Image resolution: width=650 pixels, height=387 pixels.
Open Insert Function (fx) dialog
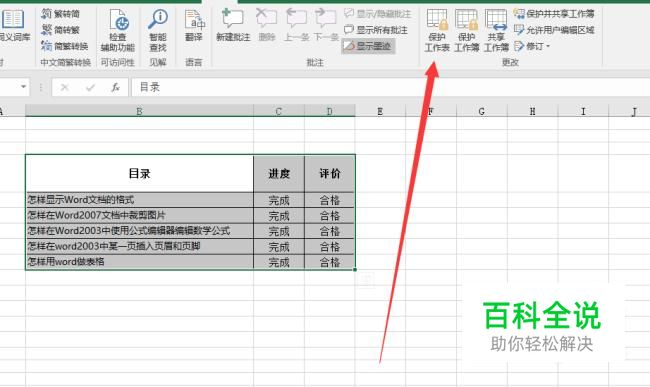point(115,87)
